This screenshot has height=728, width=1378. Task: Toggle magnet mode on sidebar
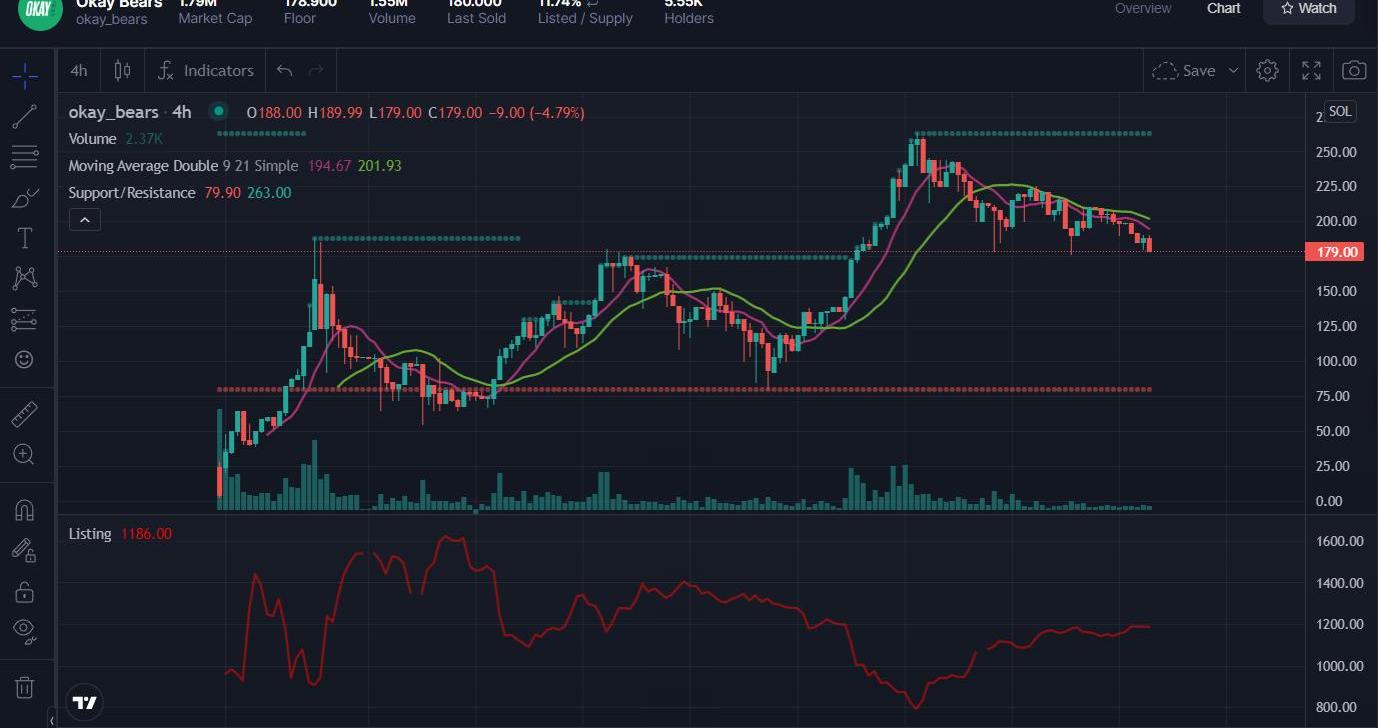coord(25,510)
